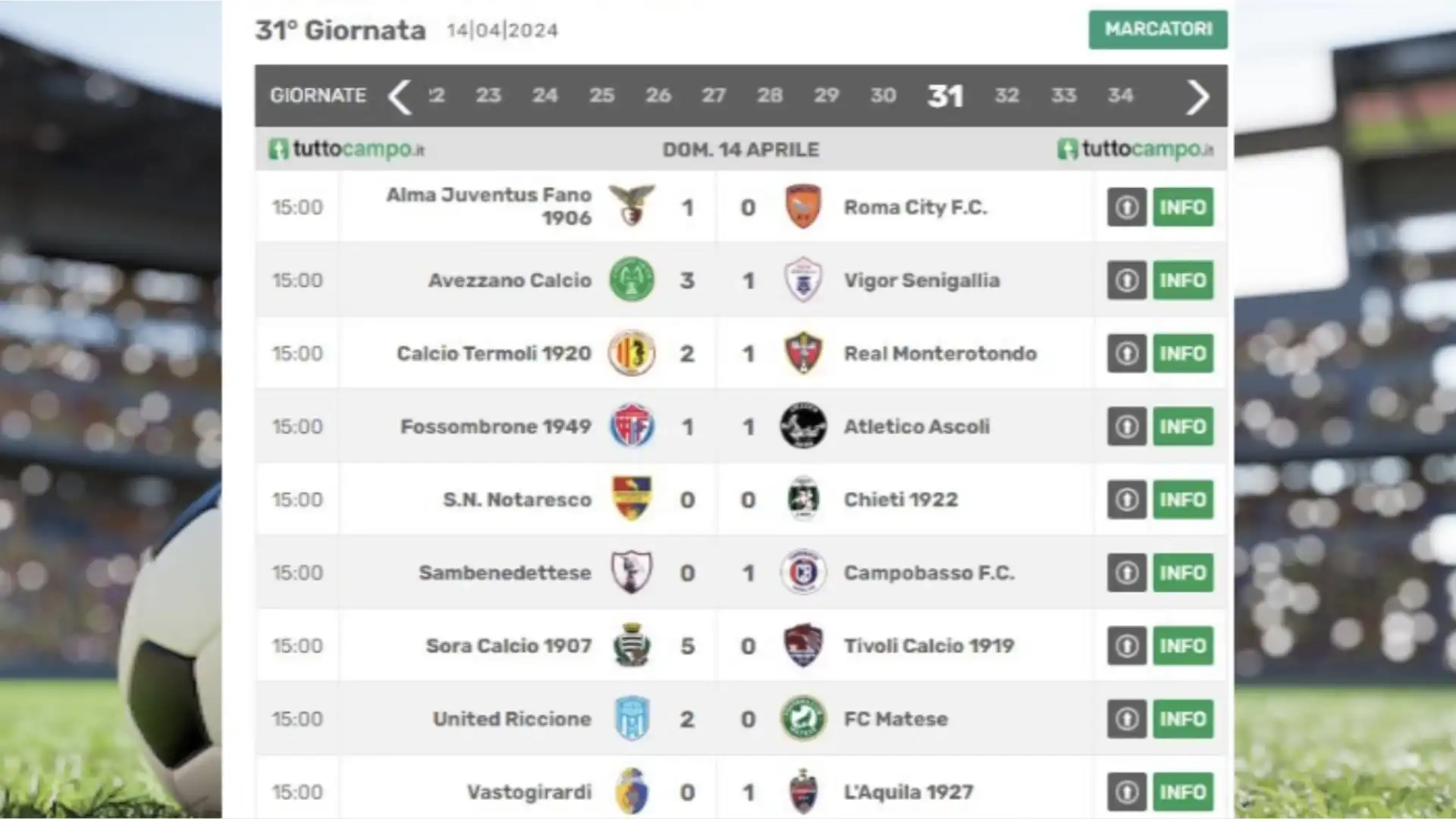Select giornata 30 in the round bar
Image resolution: width=1456 pixels, height=819 pixels.
[x=883, y=96]
